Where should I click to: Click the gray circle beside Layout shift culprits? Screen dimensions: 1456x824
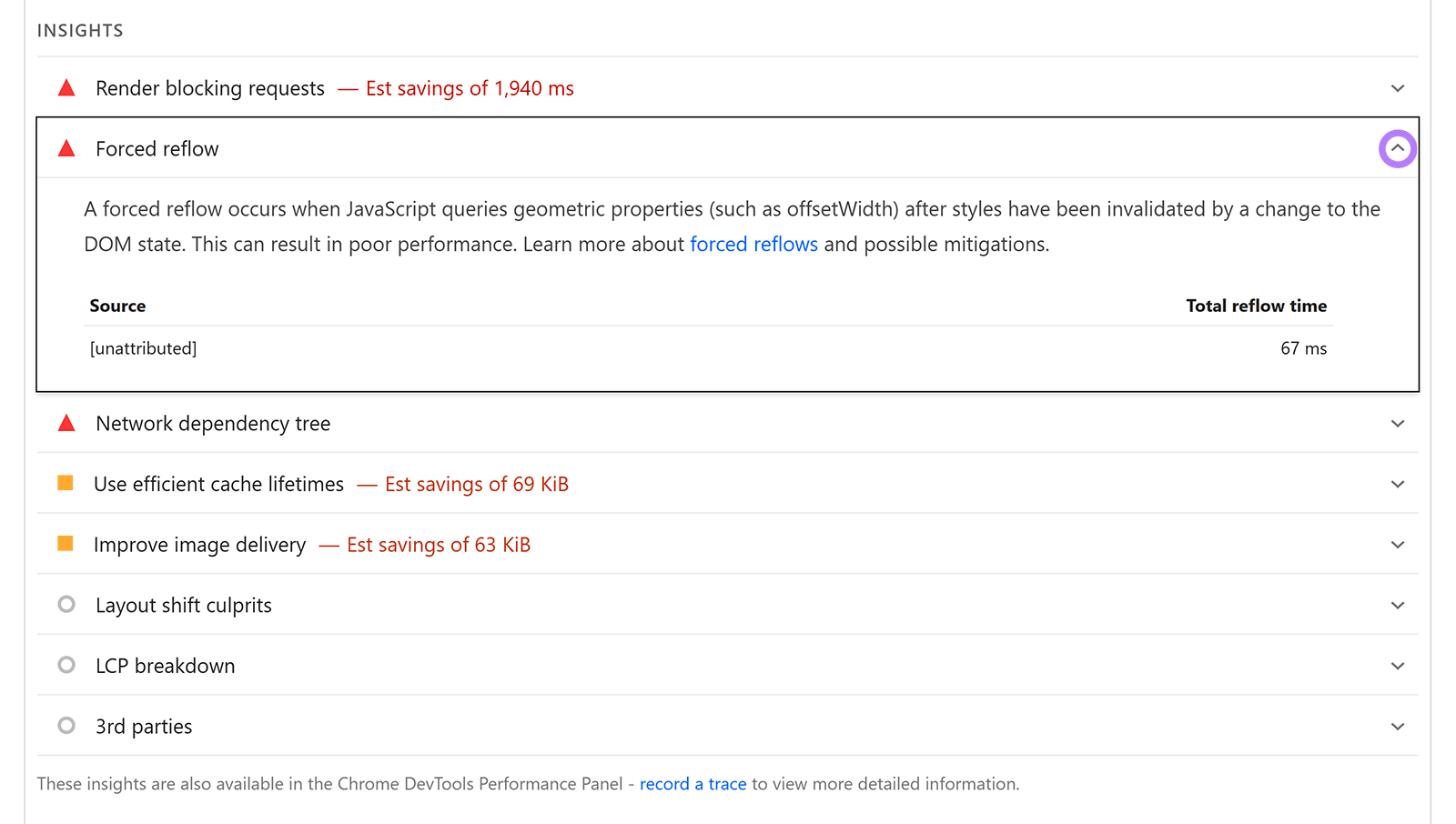[x=66, y=603]
